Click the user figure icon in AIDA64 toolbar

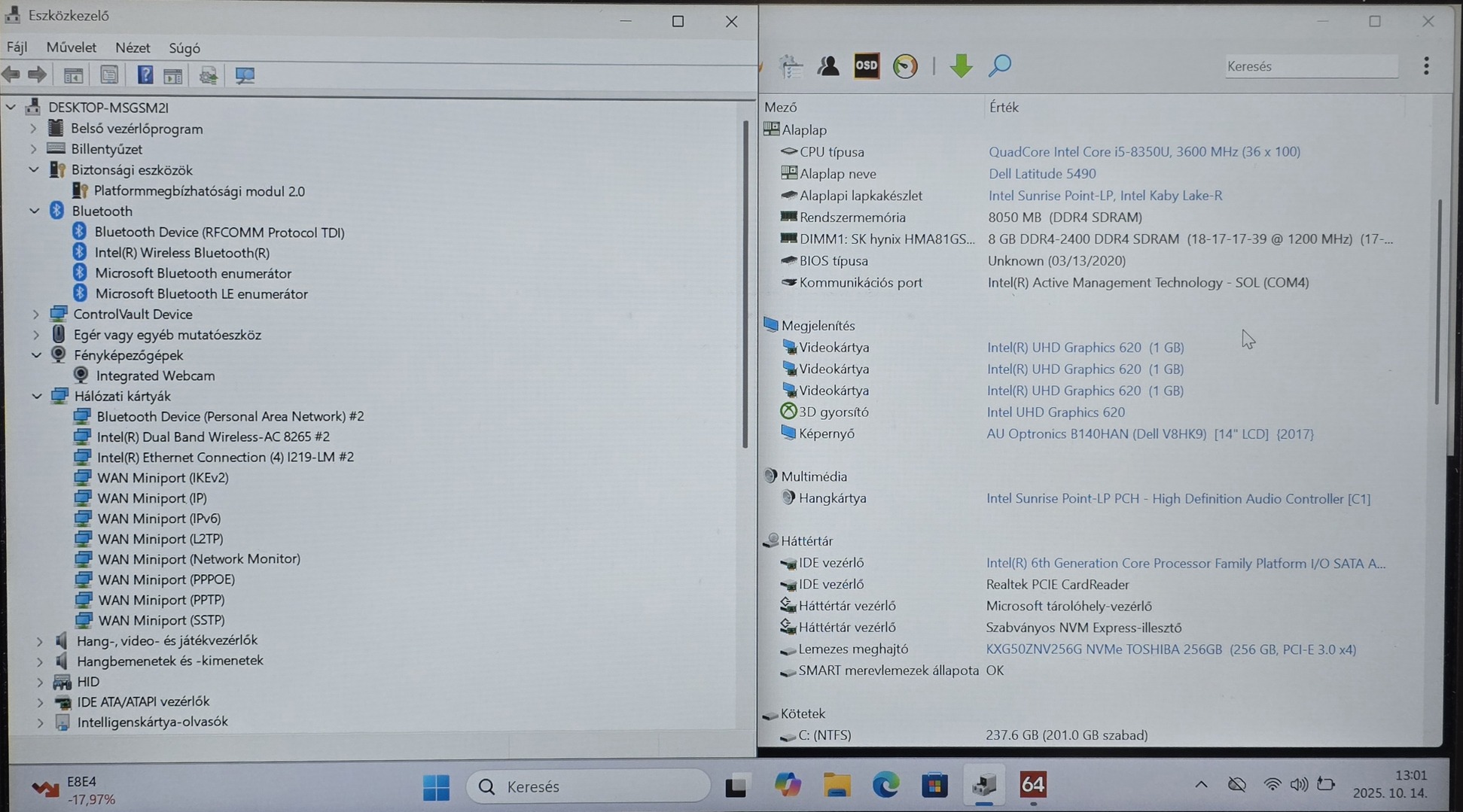828,66
